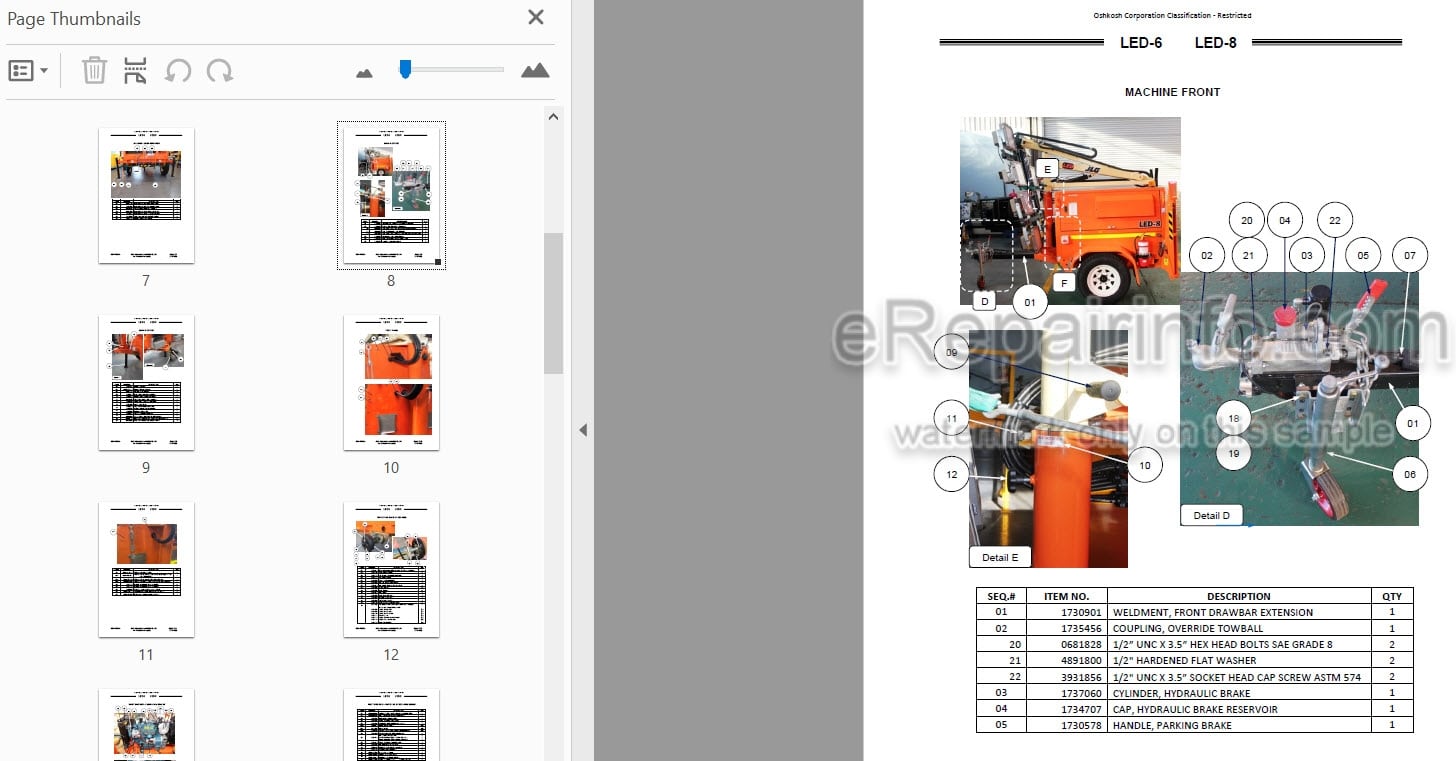Rotate pages counterclockwise
Screen dimensions: 1456x761
pyautogui.click(x=178, y=71)
